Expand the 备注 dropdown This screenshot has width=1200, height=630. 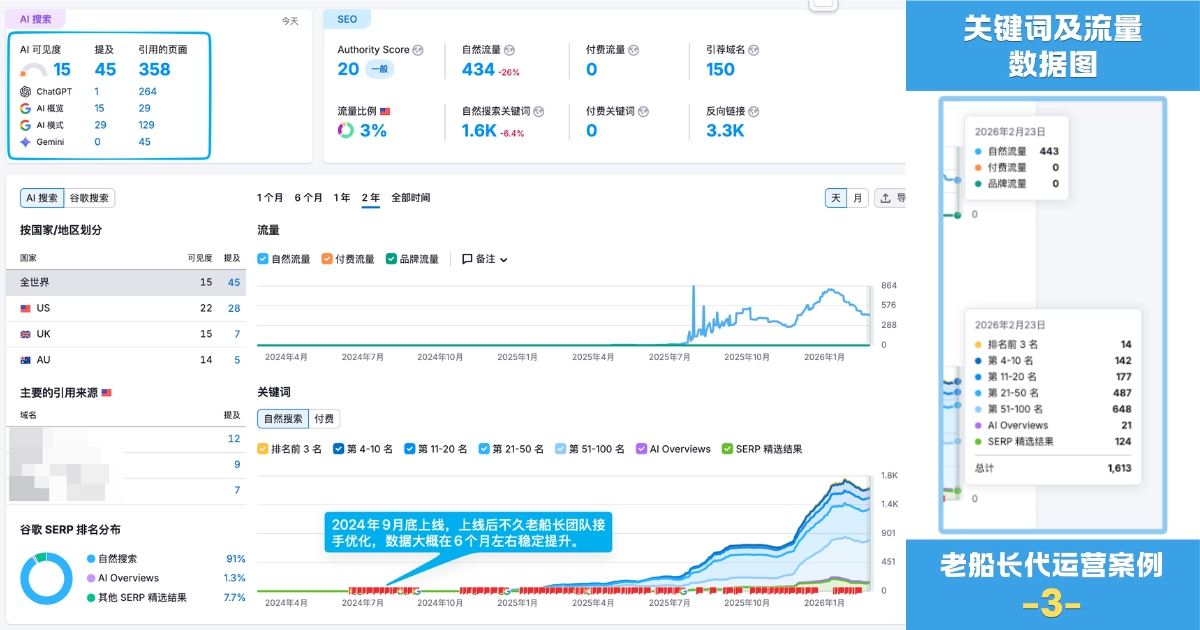click(485, 259)
